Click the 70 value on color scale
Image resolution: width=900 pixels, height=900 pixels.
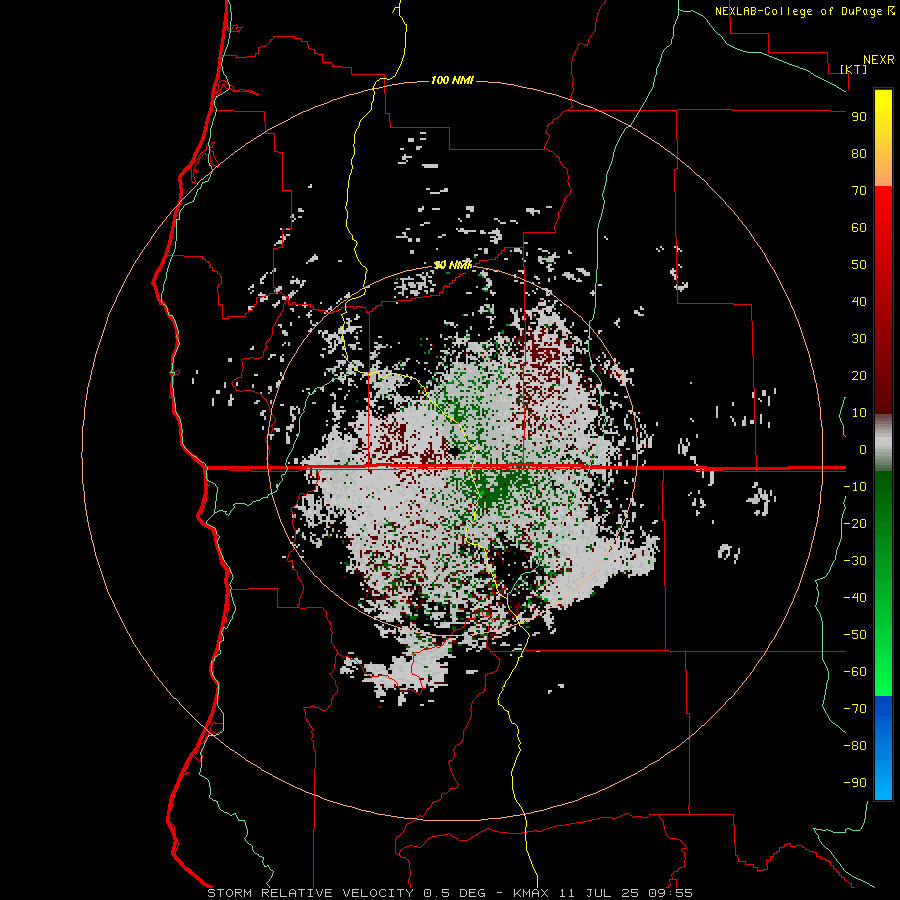(x=859, y=191)
